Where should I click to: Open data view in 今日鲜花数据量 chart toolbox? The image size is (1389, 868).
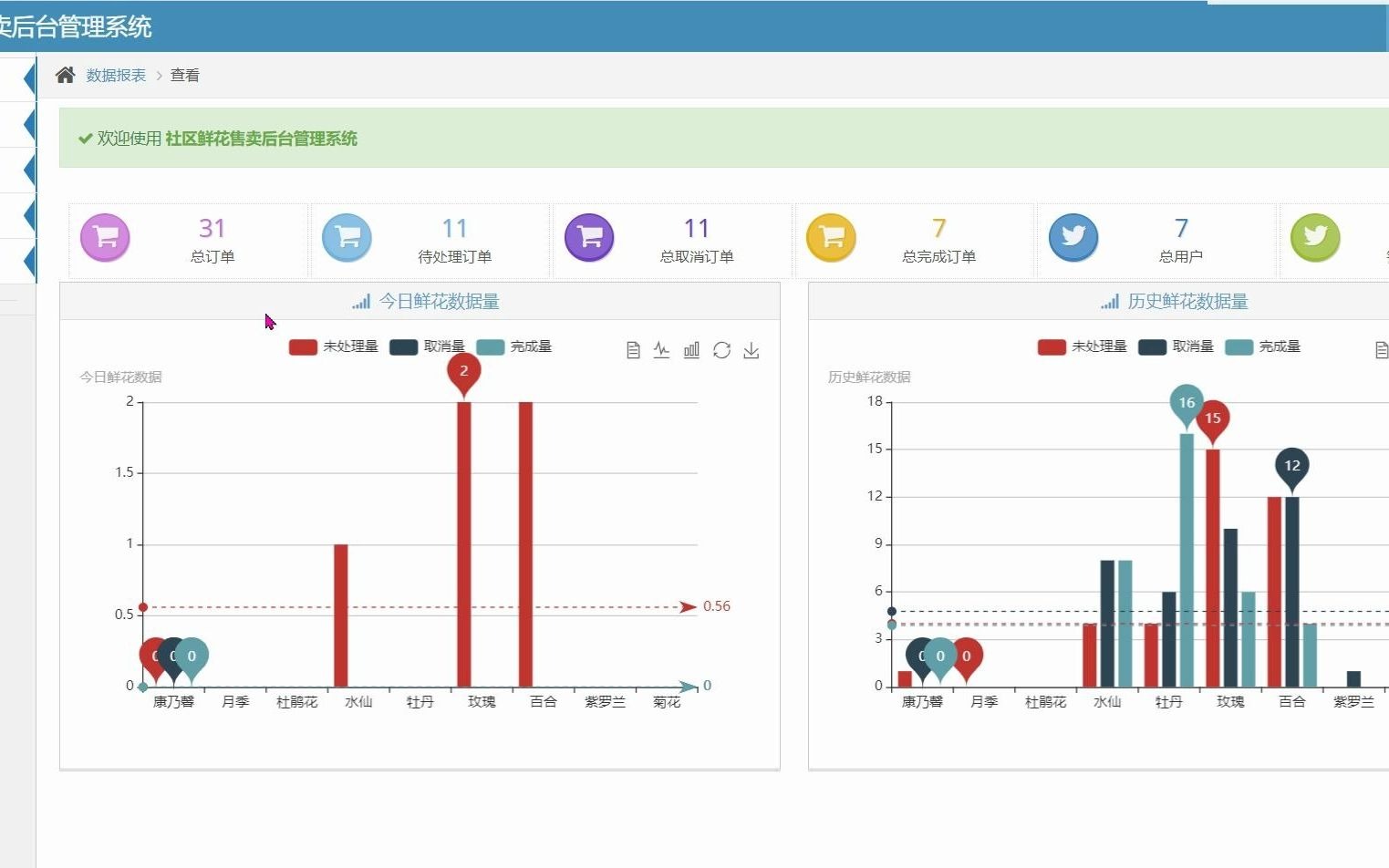pos(633,350)
